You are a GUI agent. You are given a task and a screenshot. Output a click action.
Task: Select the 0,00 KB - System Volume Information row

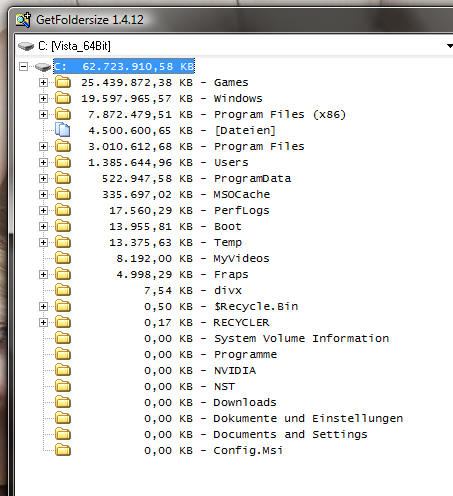click(266, 338)
